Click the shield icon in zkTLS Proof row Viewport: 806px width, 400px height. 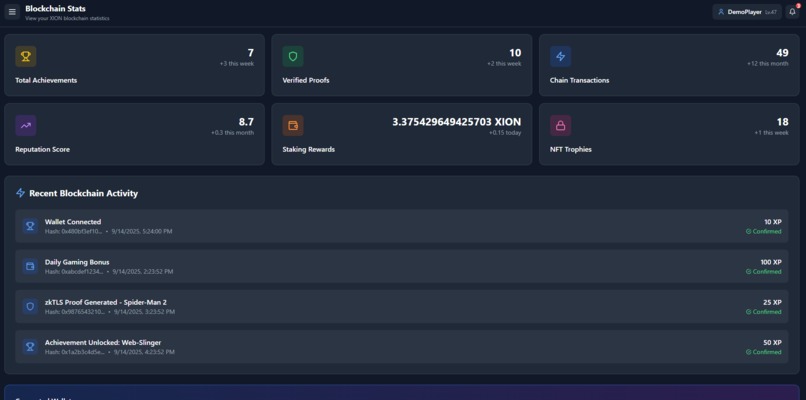pos(30,306)
